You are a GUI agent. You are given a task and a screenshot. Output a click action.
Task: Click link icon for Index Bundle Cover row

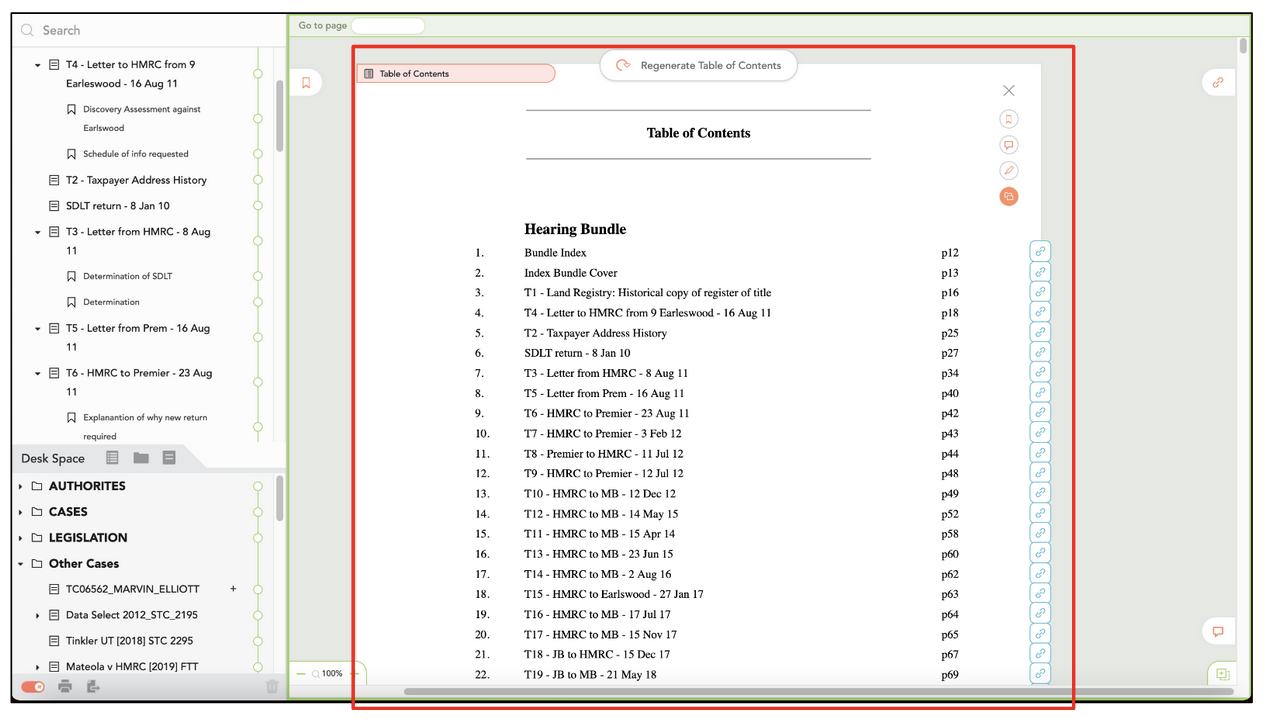point(1040,272)
